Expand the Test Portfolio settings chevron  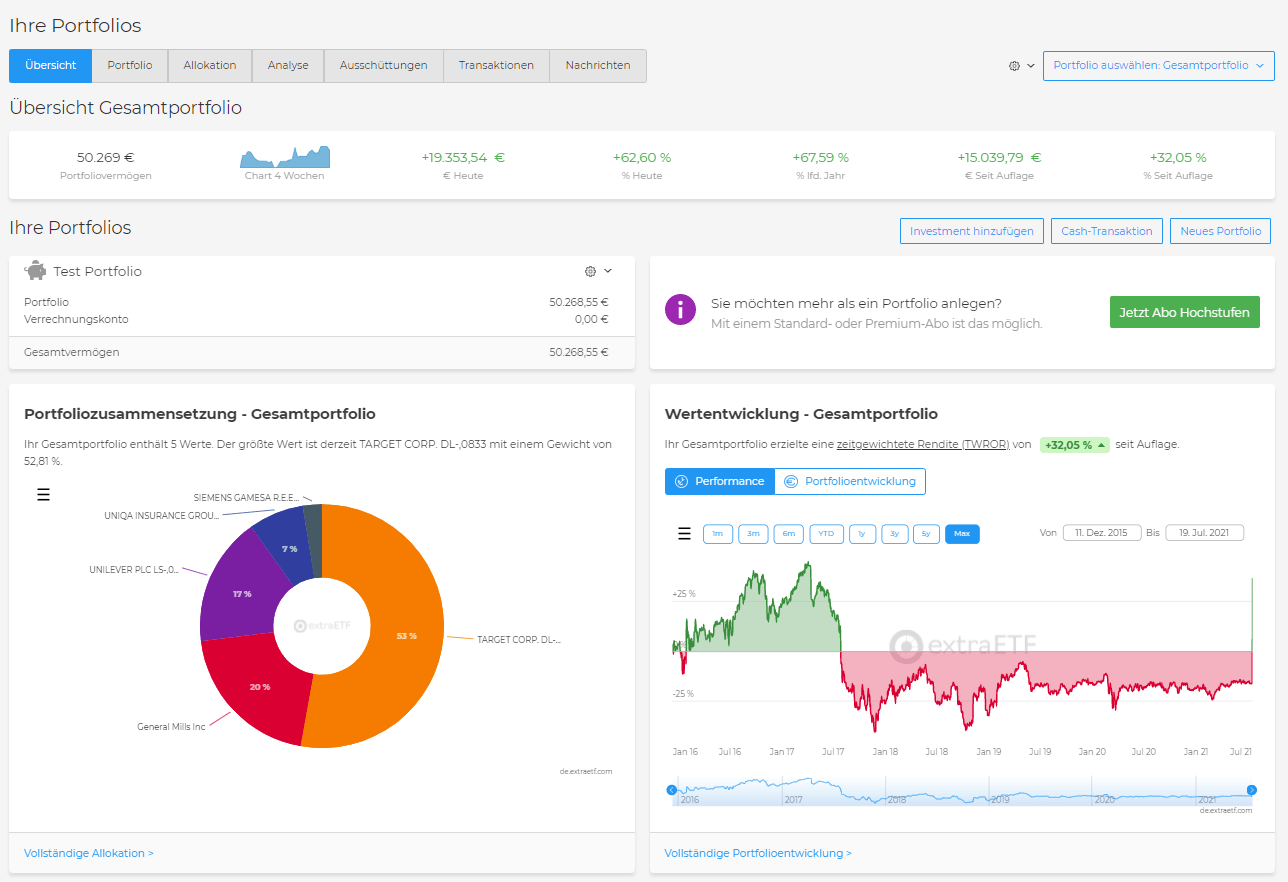tap(607, 271)
